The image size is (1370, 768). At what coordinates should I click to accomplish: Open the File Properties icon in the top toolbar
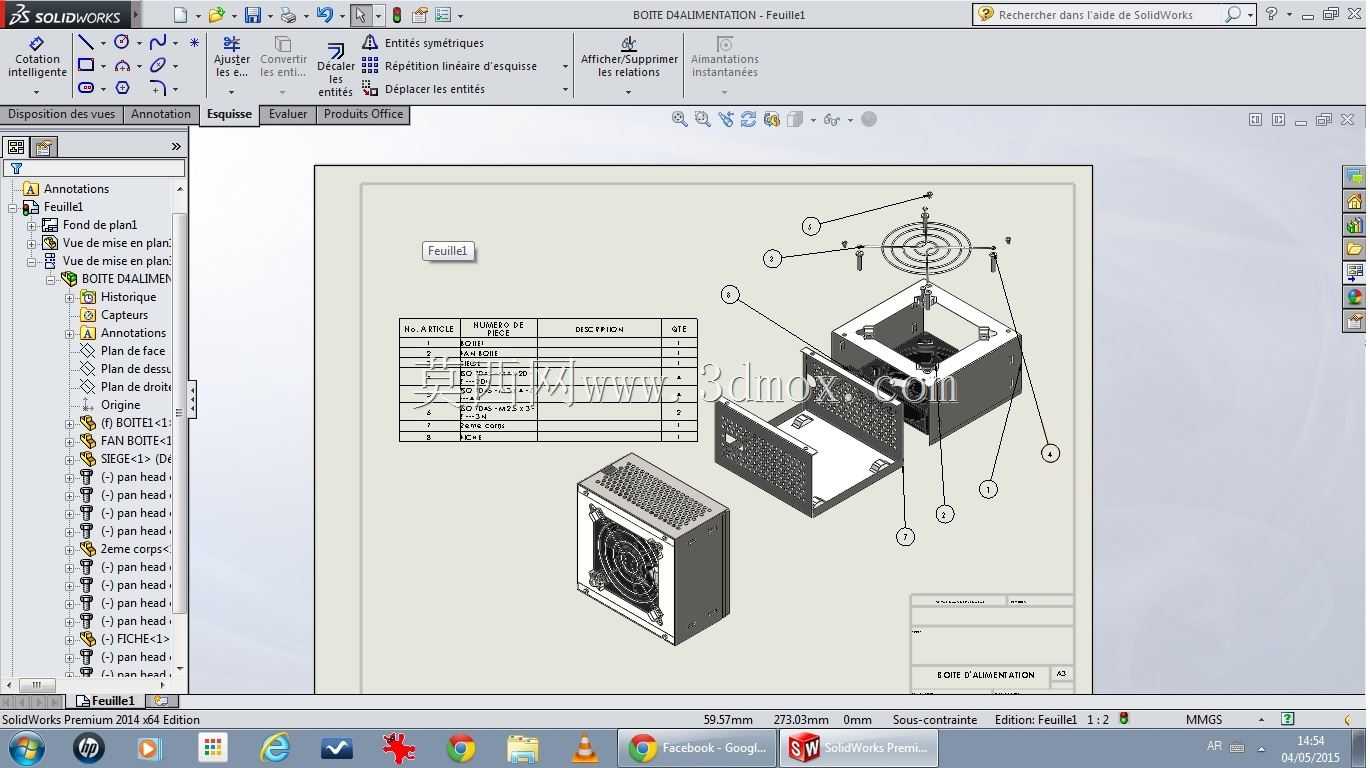click(420, 15)
